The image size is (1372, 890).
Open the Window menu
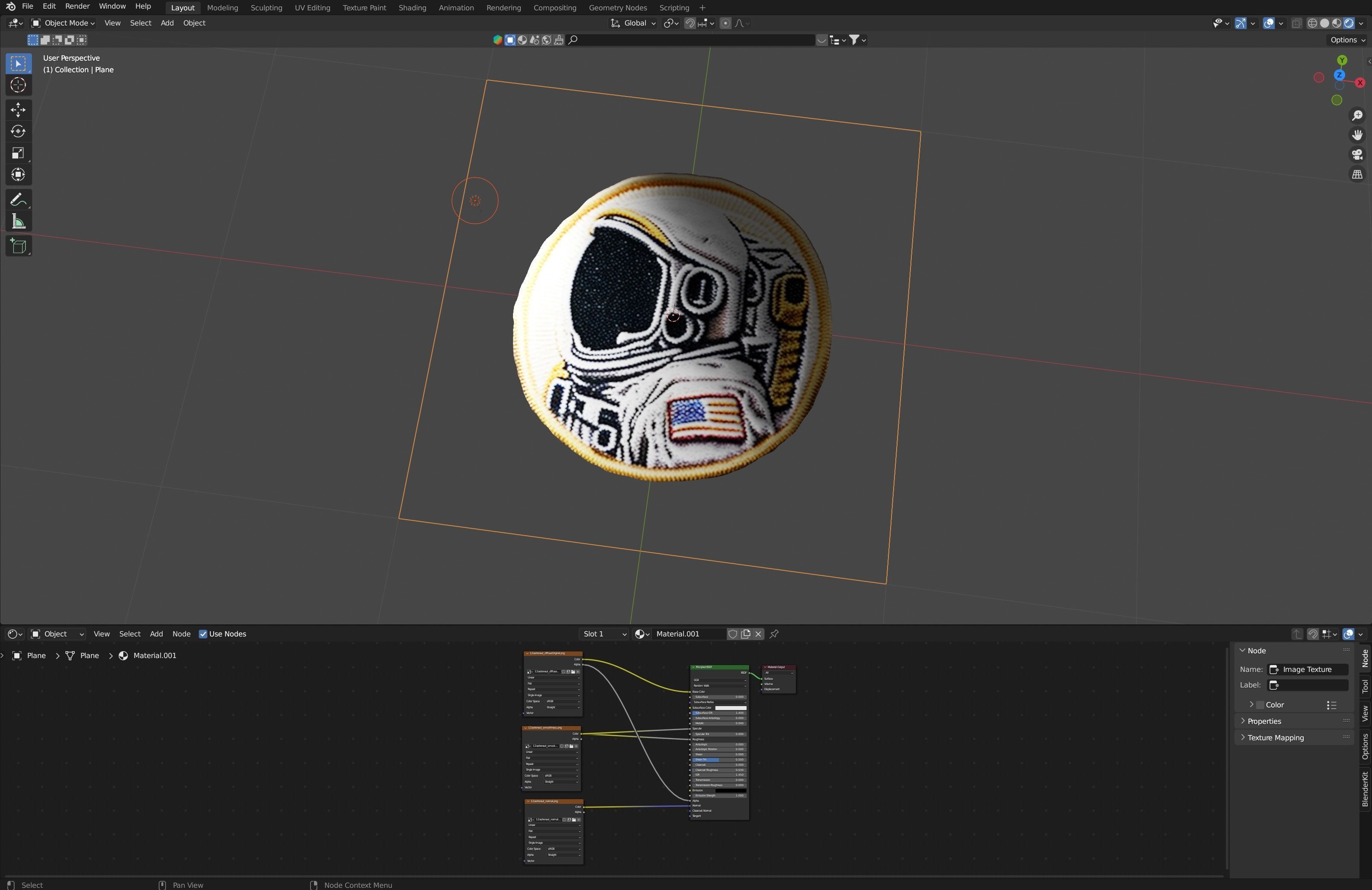point(112,6)
